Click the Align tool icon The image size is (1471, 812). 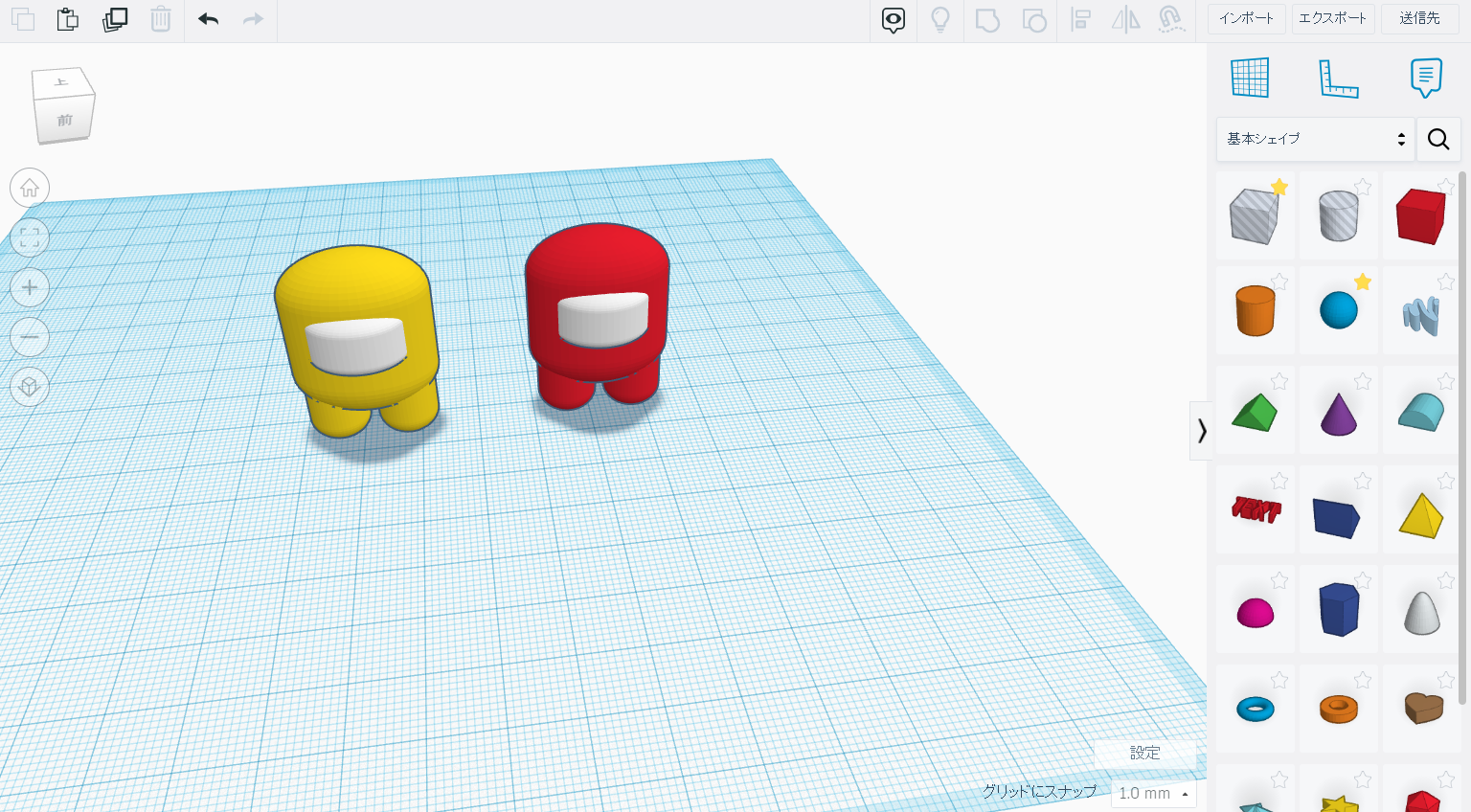[1080, 20]
